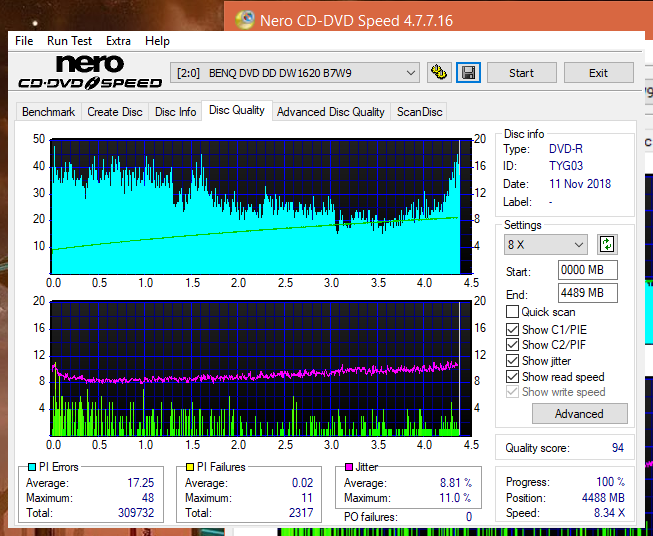Click the Speed value 8.34 X
The width and height of the screenshot is (653, 536).
[609, 513]
